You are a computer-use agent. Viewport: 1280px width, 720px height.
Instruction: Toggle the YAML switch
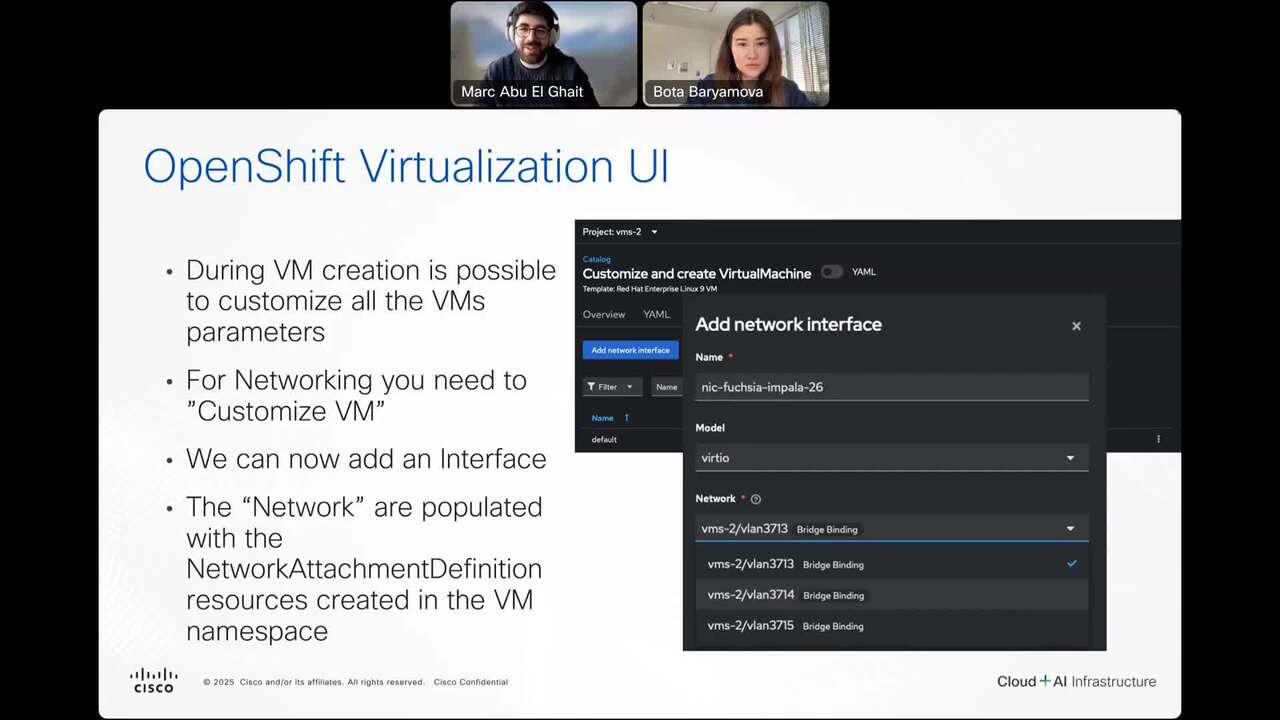[831, 272]
